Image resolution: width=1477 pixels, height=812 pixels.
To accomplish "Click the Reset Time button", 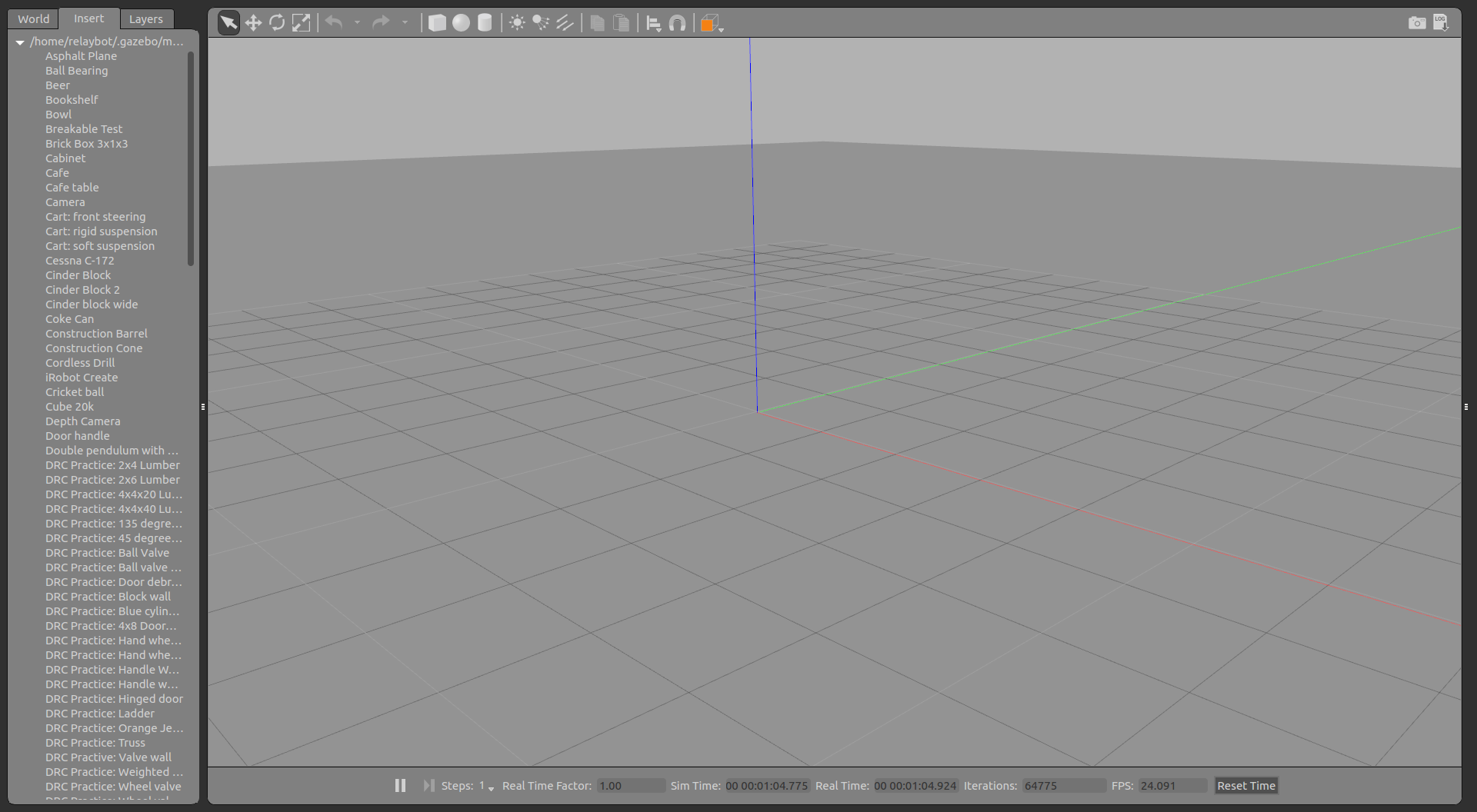I will click(x=1245, y=785).
